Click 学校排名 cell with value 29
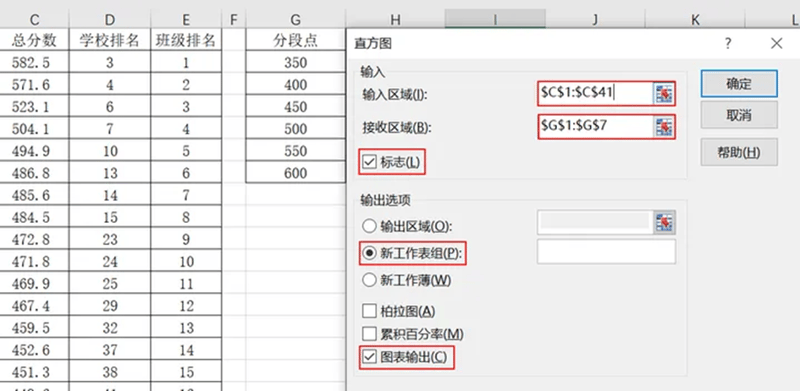800x391 pixels. [110, 305]
